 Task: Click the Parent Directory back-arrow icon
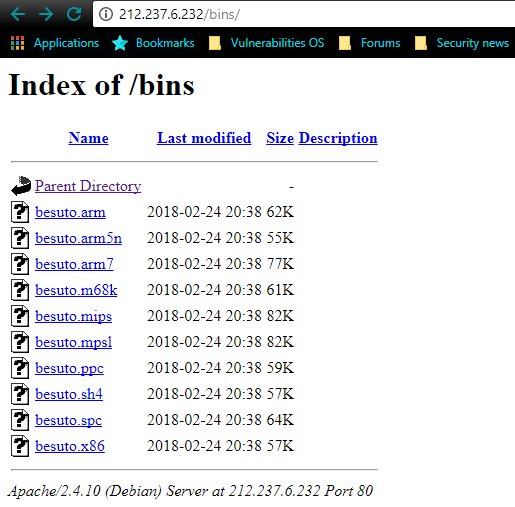click(21, 186)
